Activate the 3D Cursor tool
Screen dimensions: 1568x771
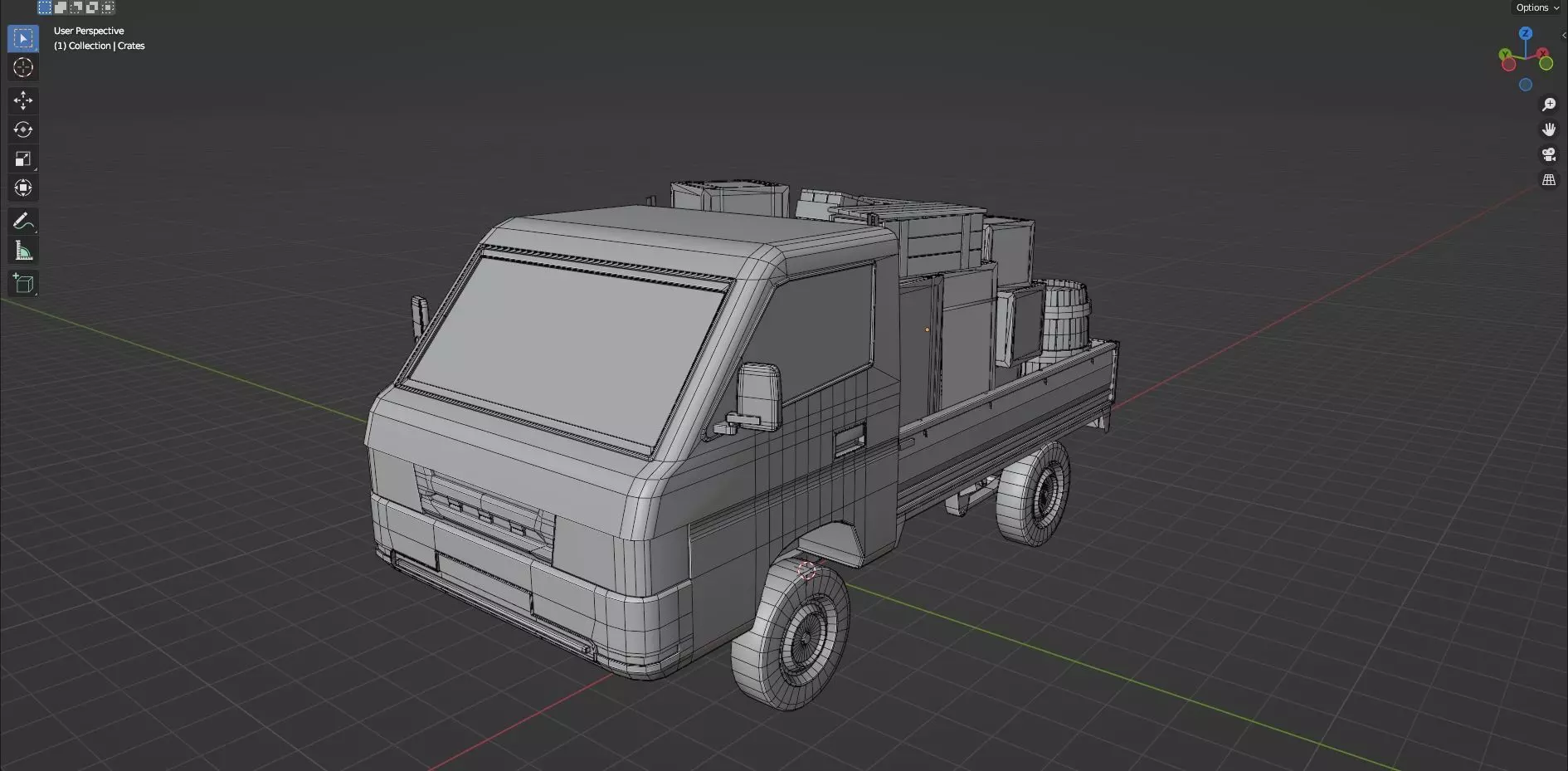pos(23,67)
